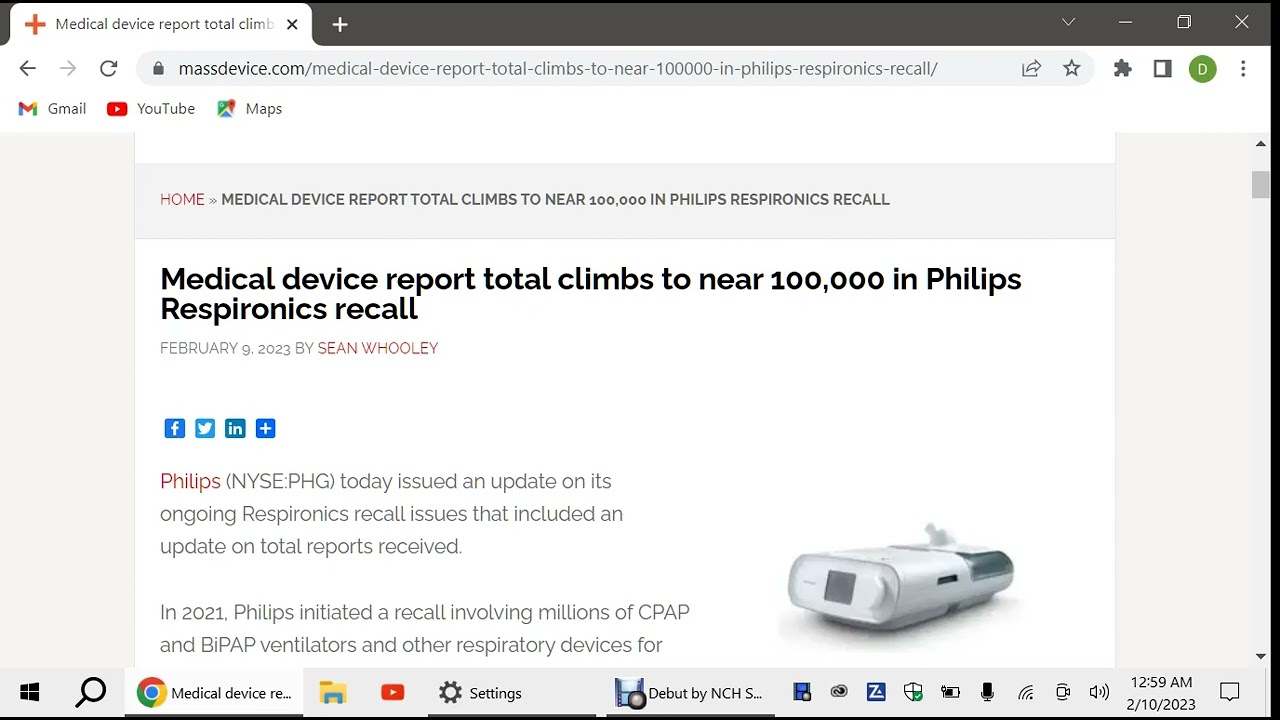Open Windows Security shield tray icon
The image size is (1280, 720).
click(x=913, y=692)
